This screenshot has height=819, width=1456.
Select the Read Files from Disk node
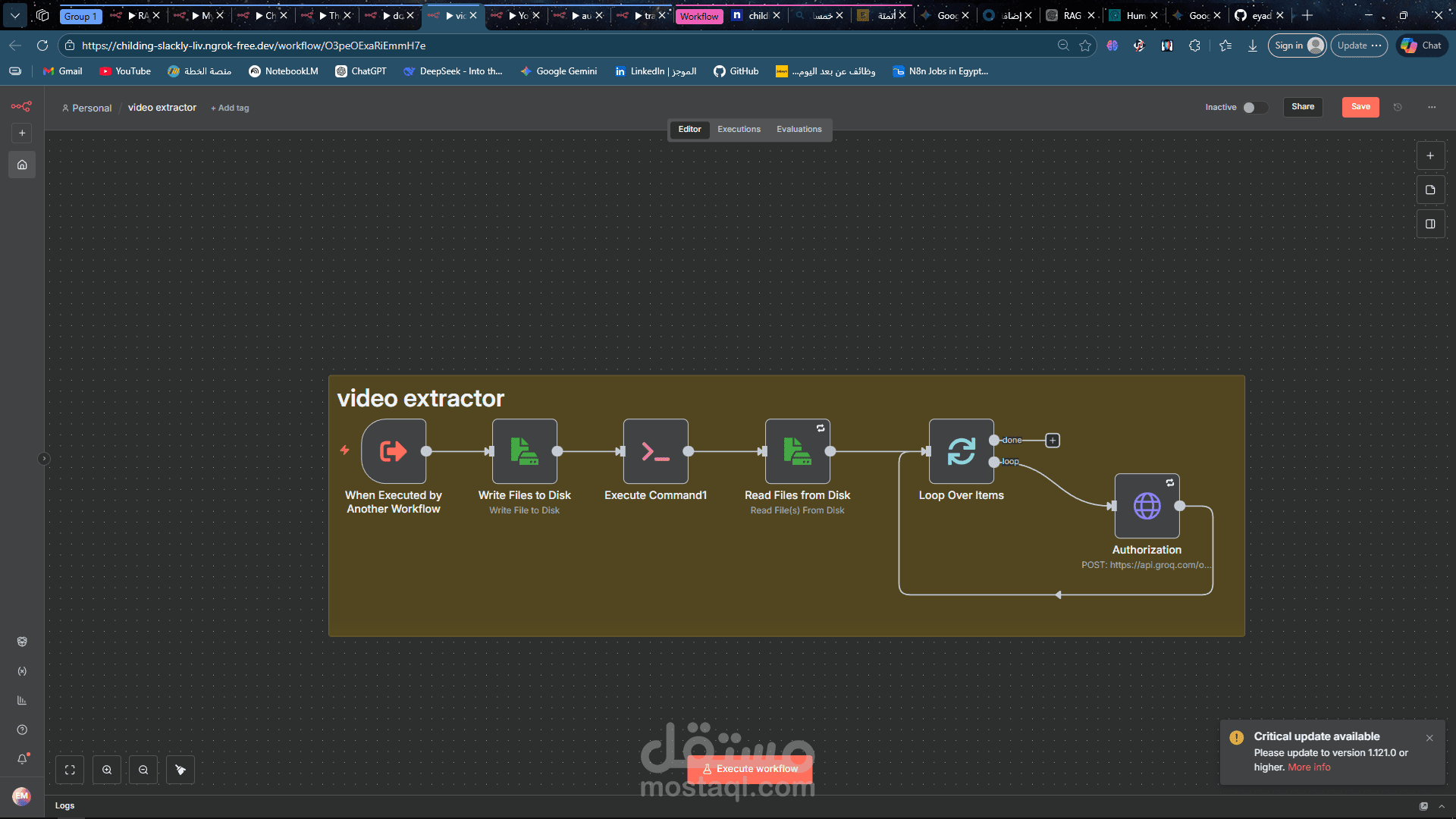pos(797,451)
